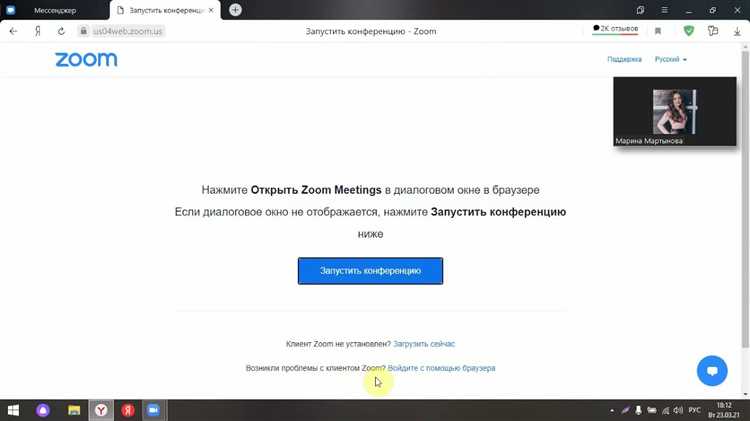Viewport: 750px width, 421px height.
Task: Open the Поддержка support link
Action: [624, 59]
